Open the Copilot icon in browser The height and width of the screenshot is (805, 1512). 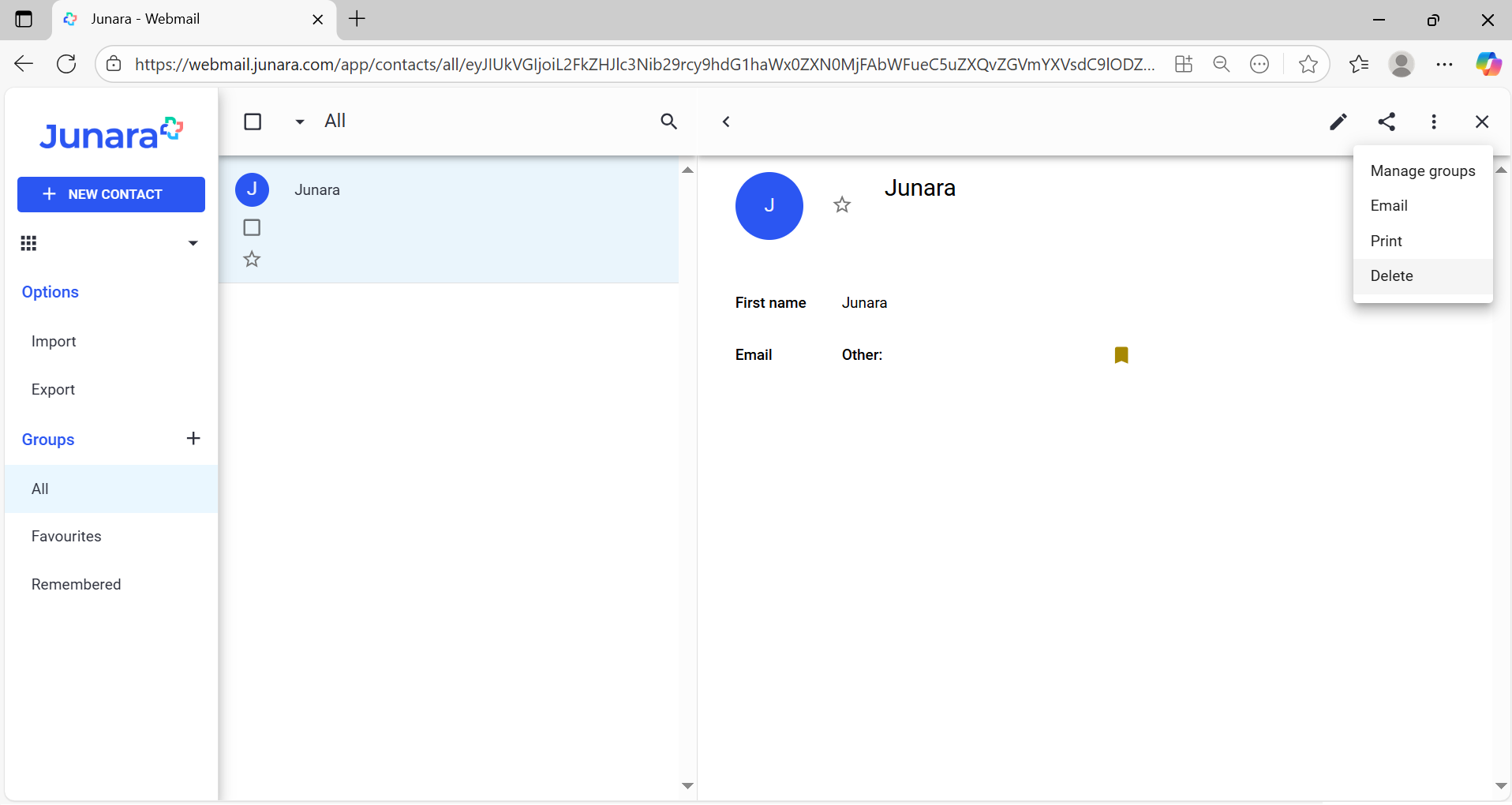pos(1488,64)
